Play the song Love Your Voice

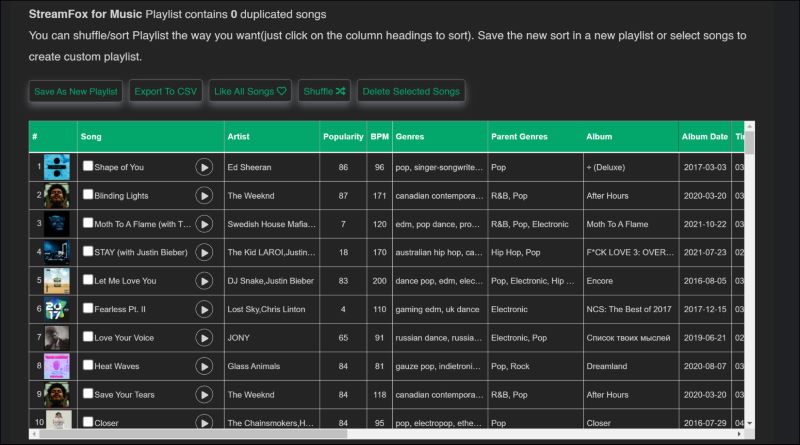pyautogui.click(x=204, y=338)
